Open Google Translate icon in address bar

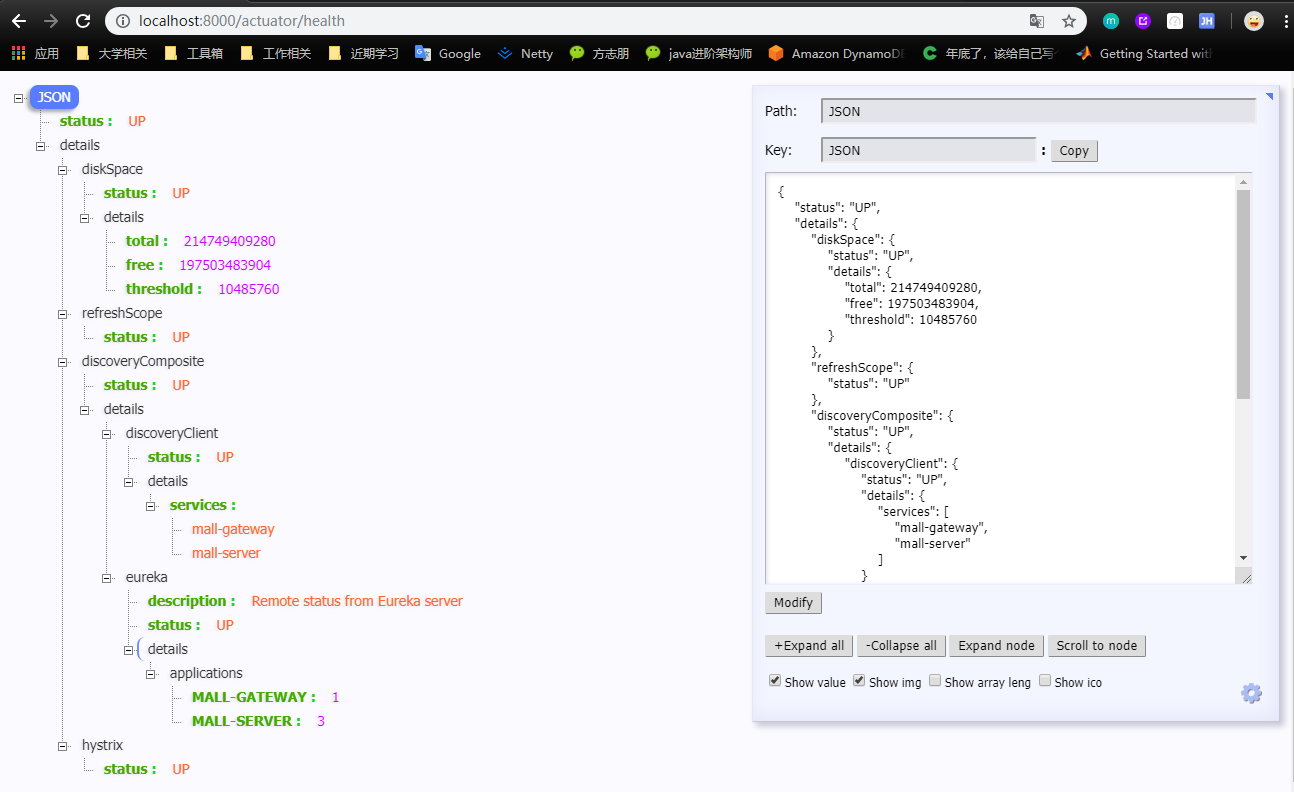(x=1037, y=20)
